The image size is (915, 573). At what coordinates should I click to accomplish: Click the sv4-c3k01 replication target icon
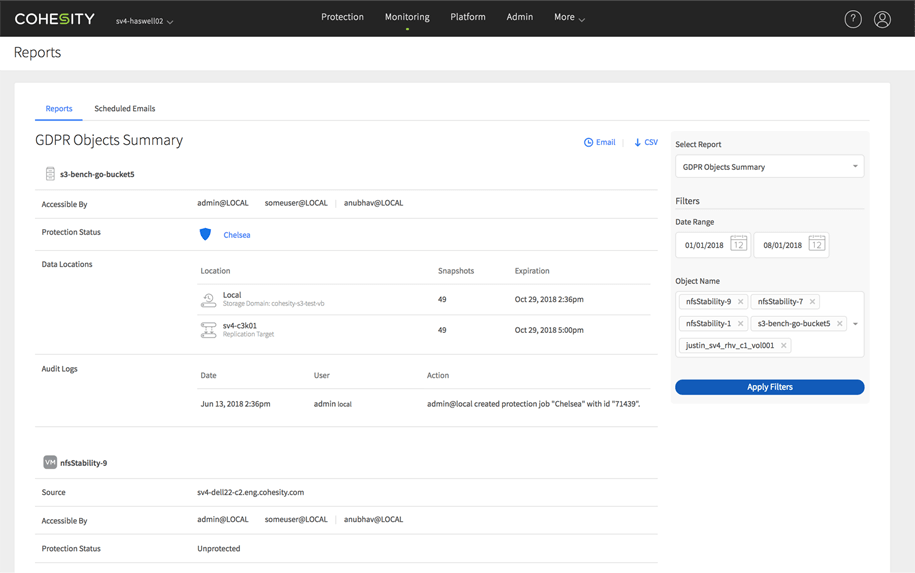tap(208, 330)
